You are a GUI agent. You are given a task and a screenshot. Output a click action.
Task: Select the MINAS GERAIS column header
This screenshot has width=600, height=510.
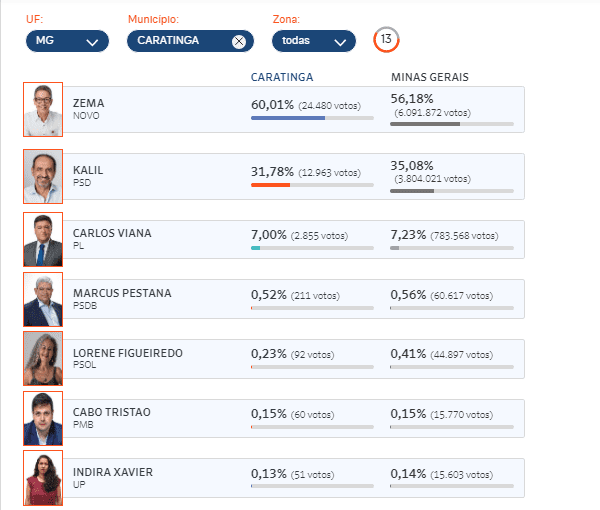click(x=429, y=77)
